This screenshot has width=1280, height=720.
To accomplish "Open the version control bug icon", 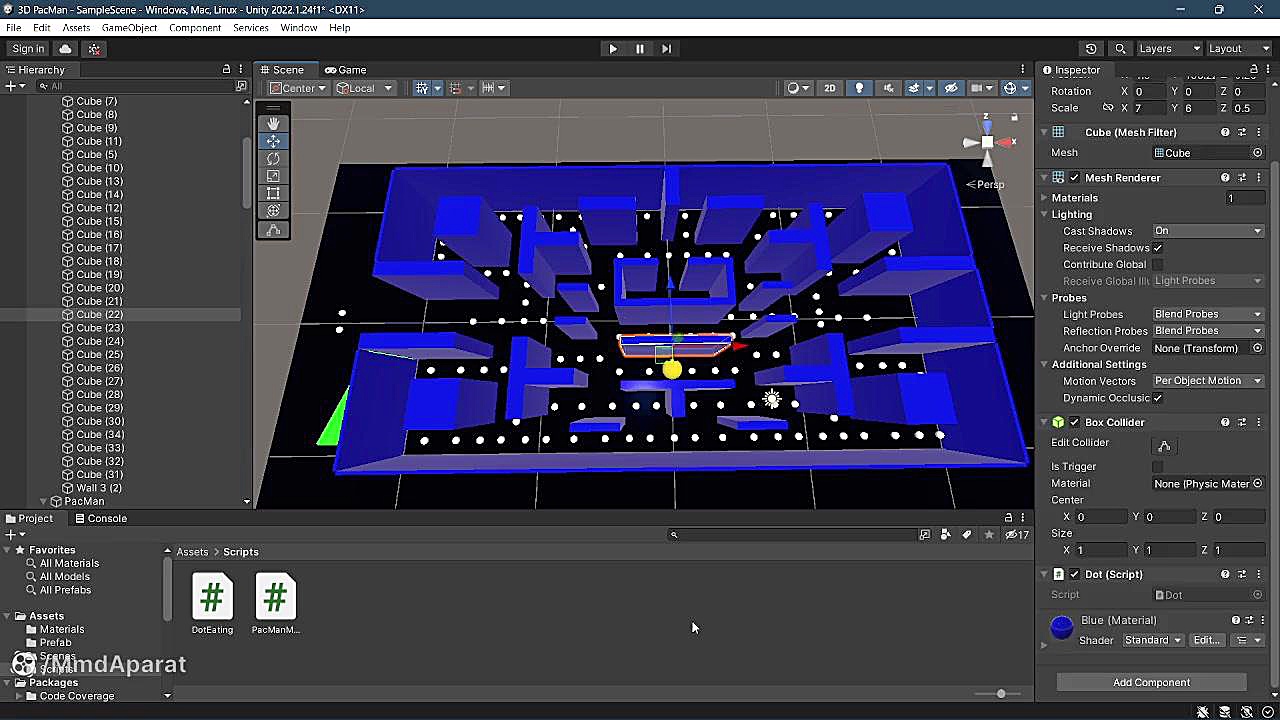I will (x=94, y=49).
